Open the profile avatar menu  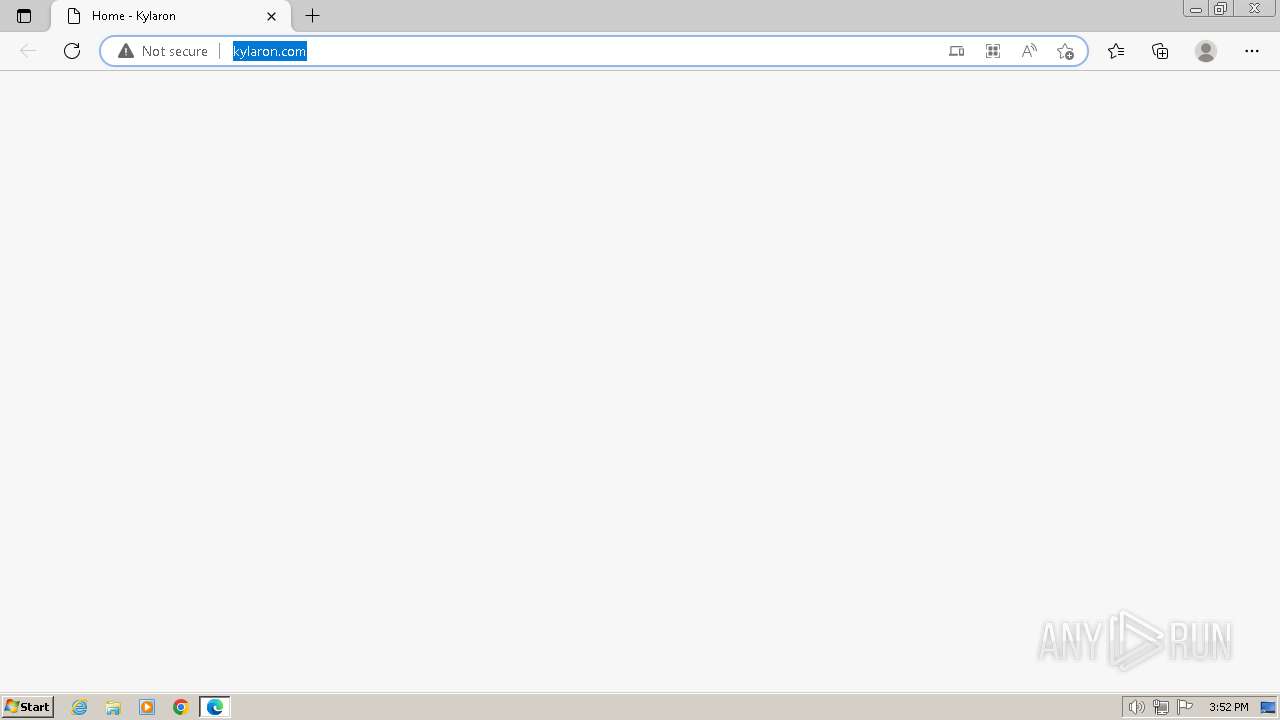[x=1206, y=51]
